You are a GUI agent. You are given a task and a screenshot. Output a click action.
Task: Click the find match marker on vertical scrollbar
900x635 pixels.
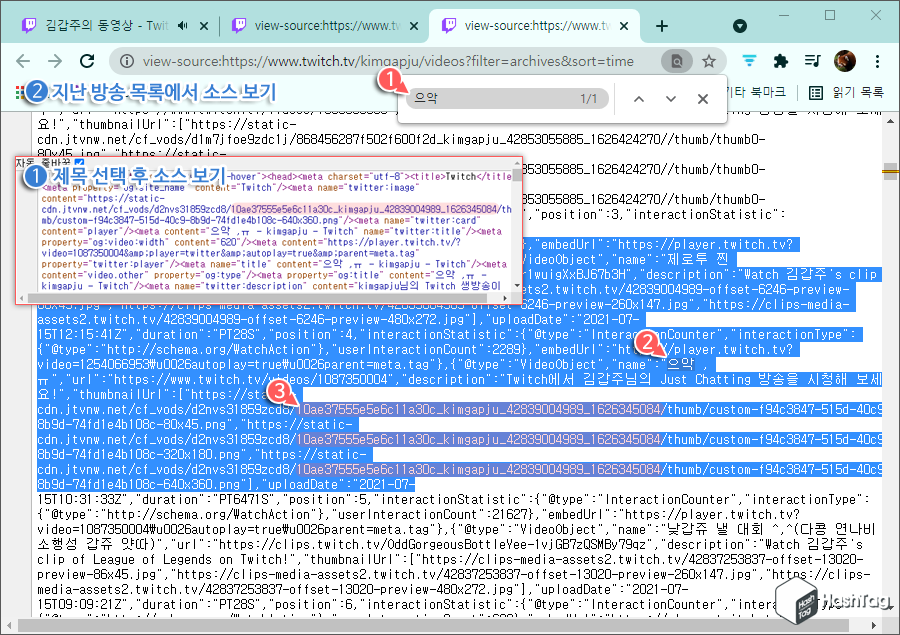pos(890,170)
